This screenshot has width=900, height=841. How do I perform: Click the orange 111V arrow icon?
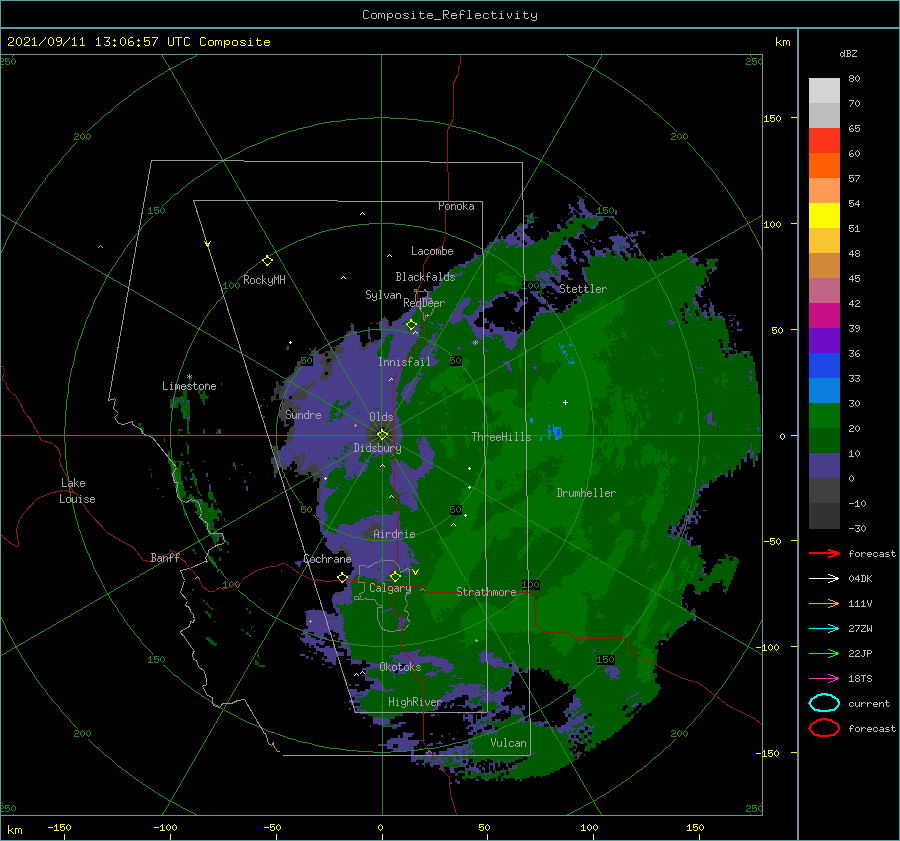[x=824, y=603]
